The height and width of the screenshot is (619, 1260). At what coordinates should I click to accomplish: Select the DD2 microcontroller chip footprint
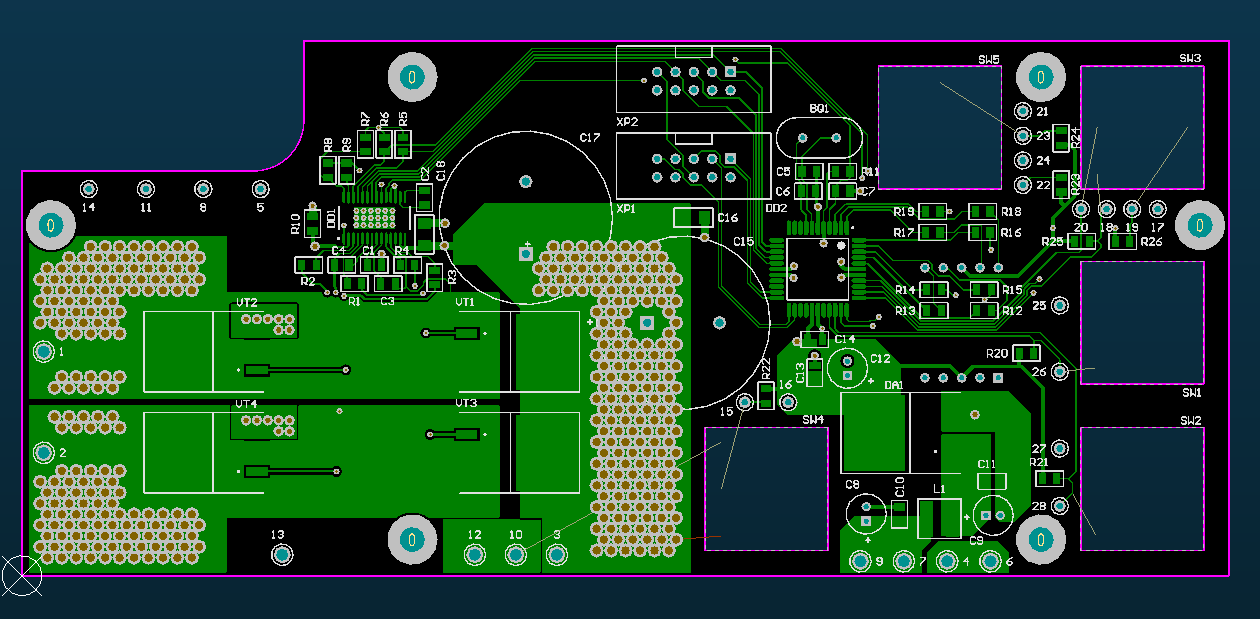coord(818,269)
